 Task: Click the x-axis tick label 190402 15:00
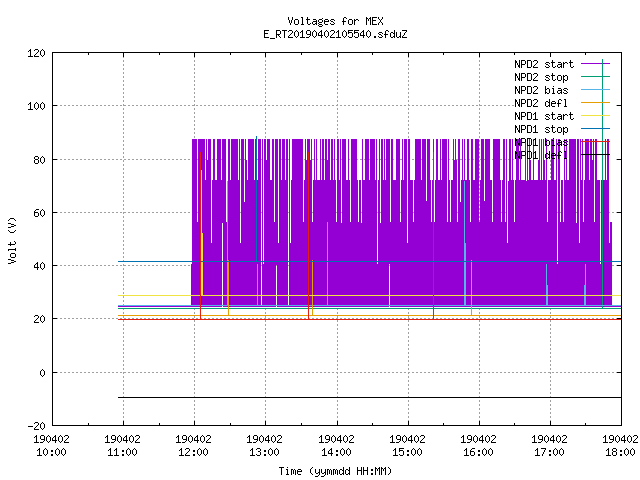(407, 446)
